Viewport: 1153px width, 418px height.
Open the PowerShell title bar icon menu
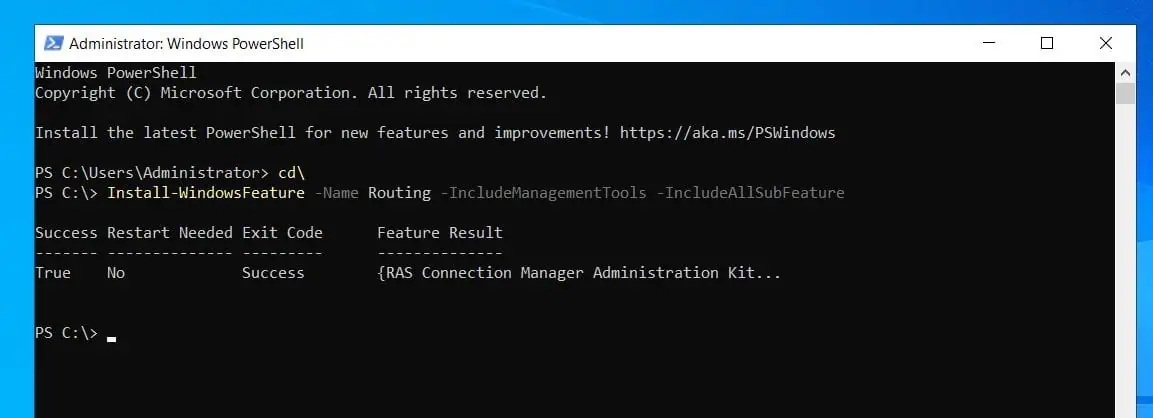click(x=53, y=43)
